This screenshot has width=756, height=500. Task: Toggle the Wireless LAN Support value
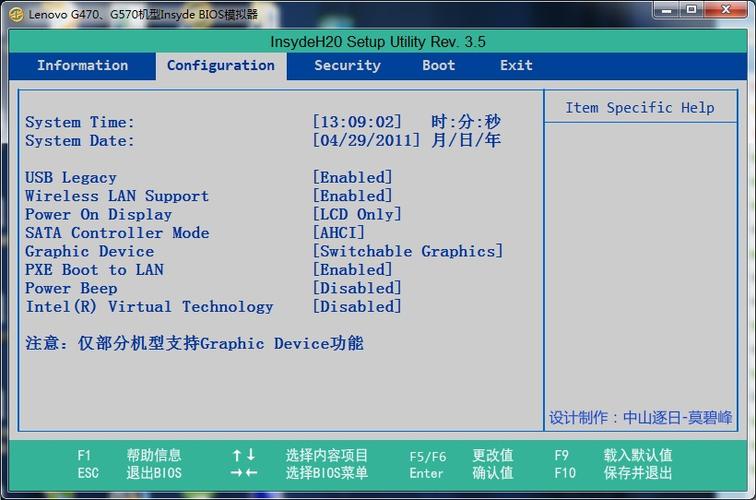pos(352,196)
